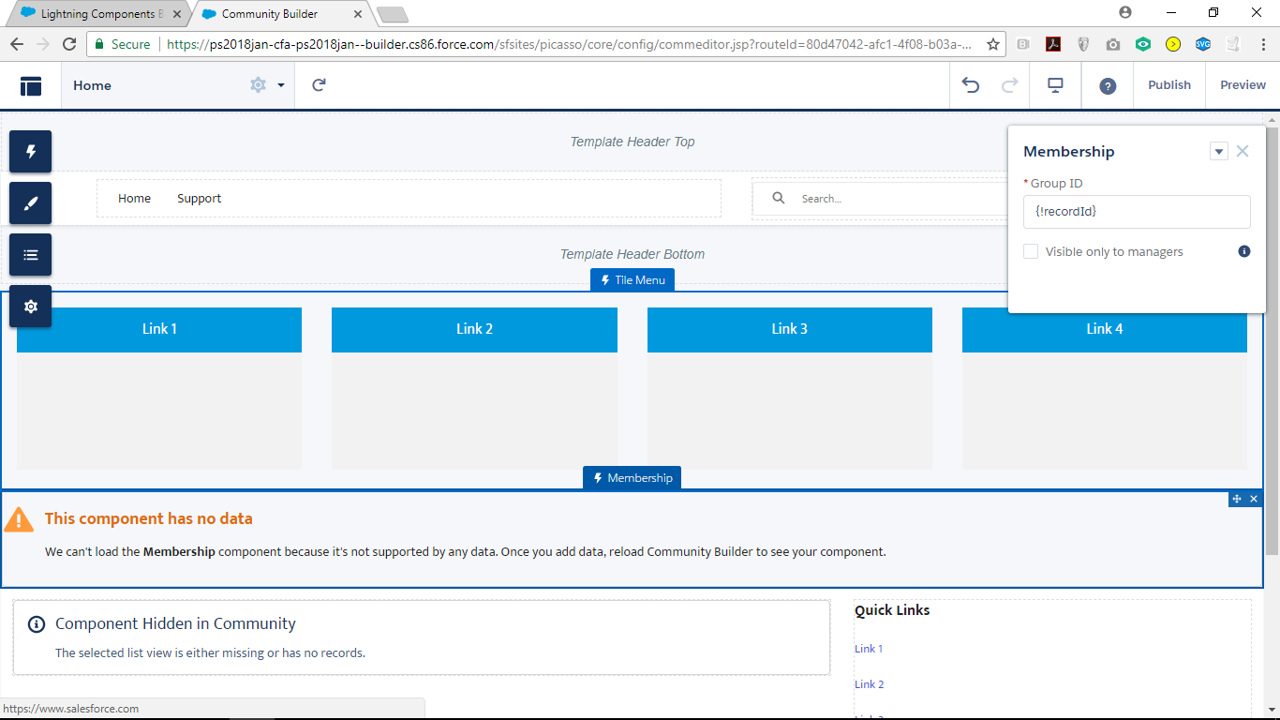Screen dimensions: 1280x720
Task: Open the Membership panel dropdown arrow
Action: point(1219,151)
